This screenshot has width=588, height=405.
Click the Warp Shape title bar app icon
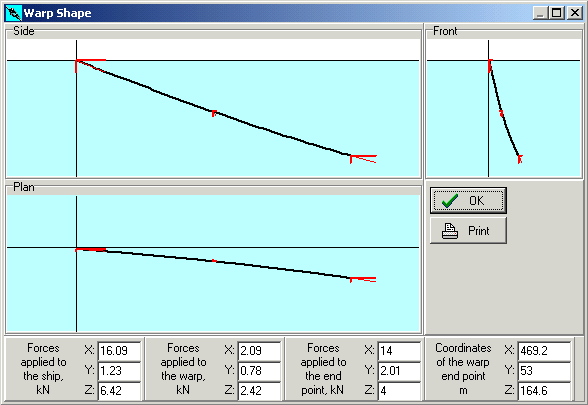(14, 13)
